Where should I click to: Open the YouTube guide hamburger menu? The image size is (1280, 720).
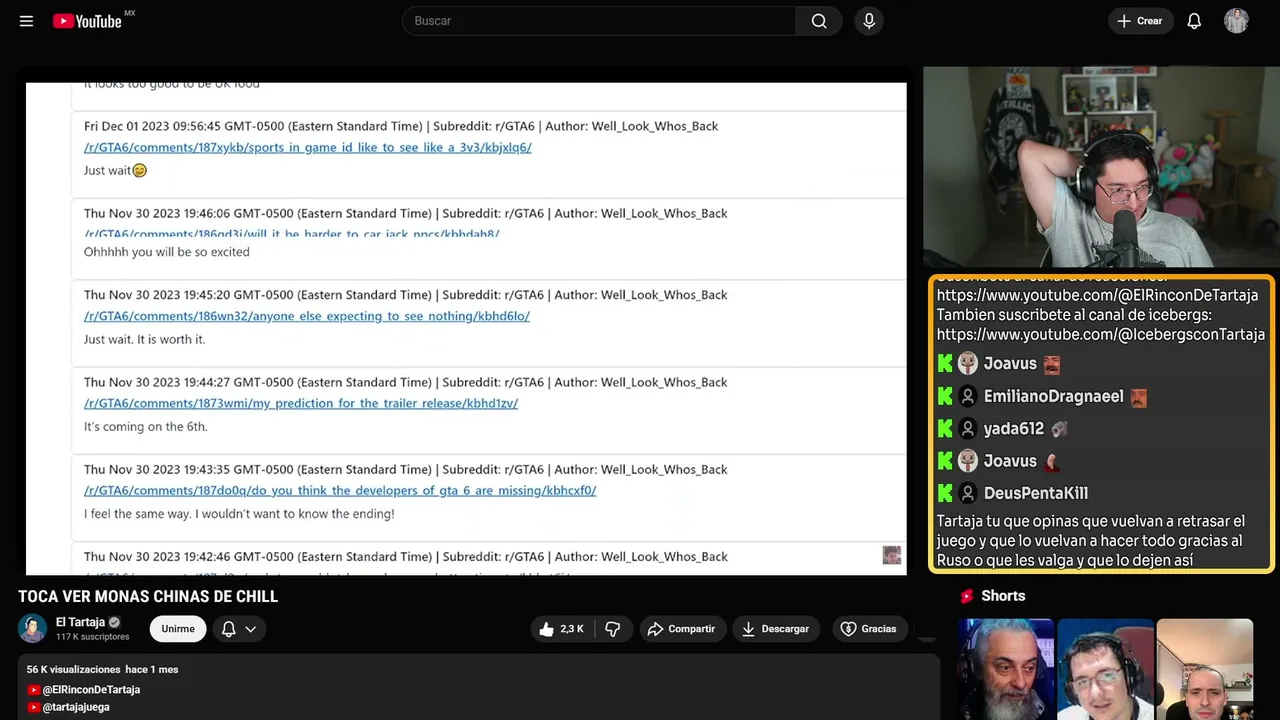click(x=27, y=21)
